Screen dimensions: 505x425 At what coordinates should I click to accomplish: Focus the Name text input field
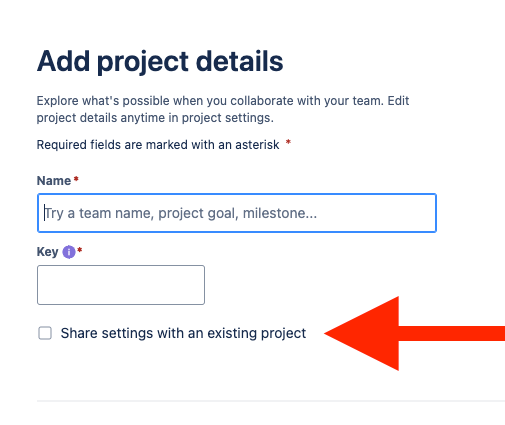click(x=237, y=213)
